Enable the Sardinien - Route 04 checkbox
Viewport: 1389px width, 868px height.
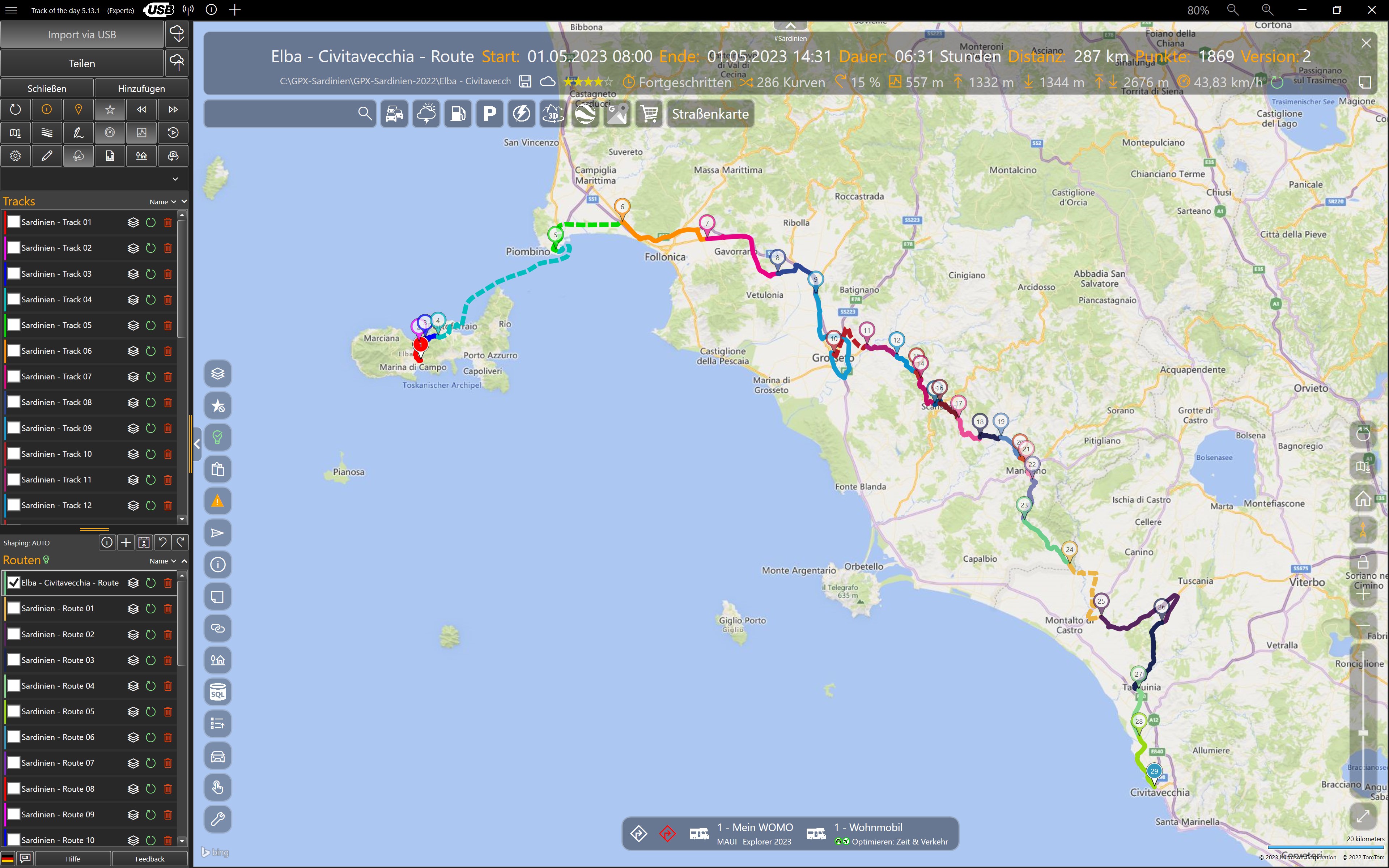click(x=13, y=686)
